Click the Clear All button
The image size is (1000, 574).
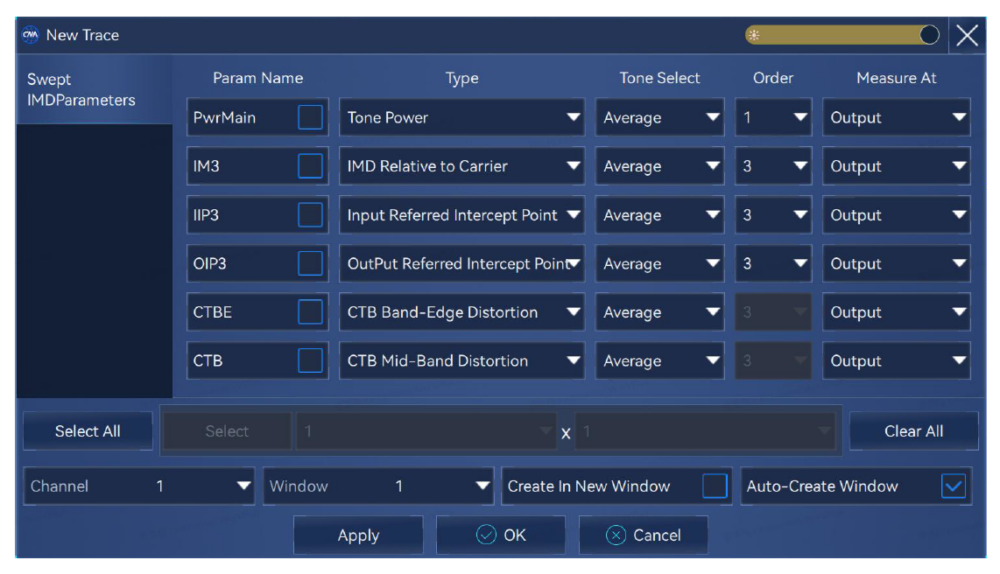coord(913,431)
